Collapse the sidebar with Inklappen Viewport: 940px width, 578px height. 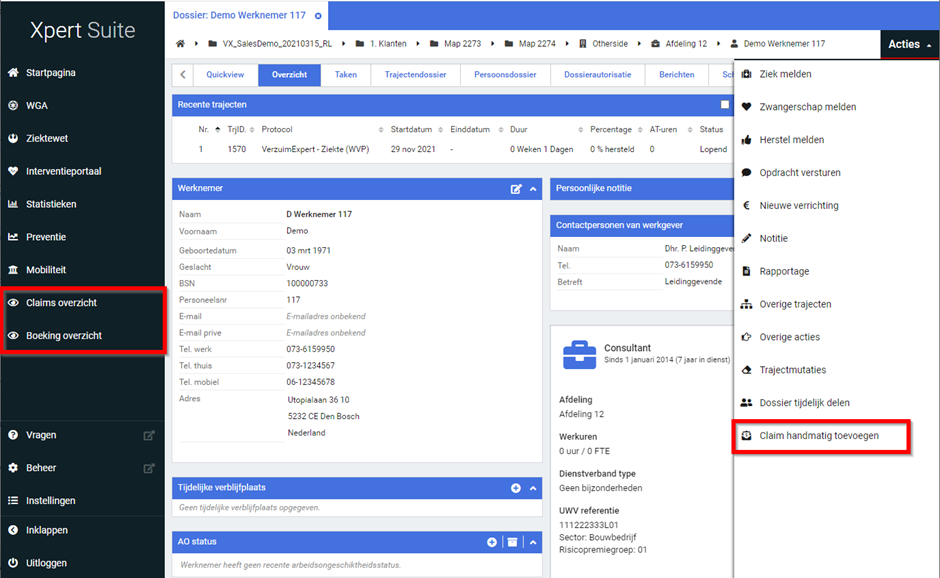pyautogui.click(x=46, y=530)
